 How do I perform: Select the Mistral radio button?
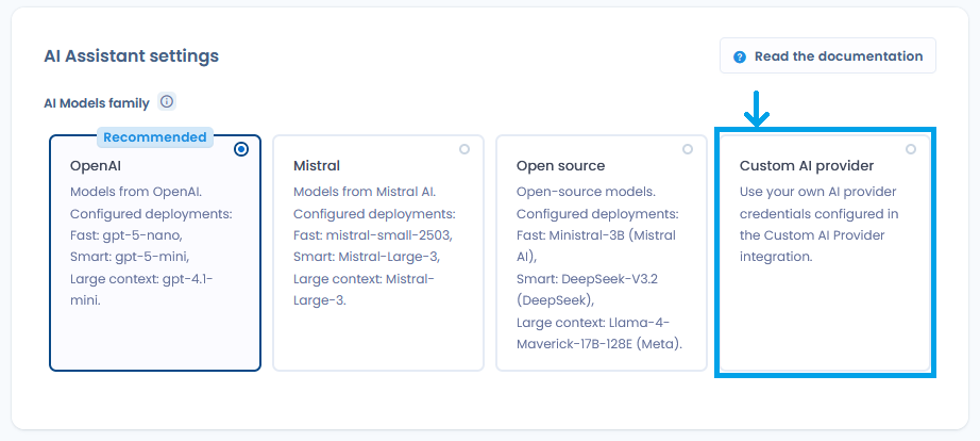point(464,149)
